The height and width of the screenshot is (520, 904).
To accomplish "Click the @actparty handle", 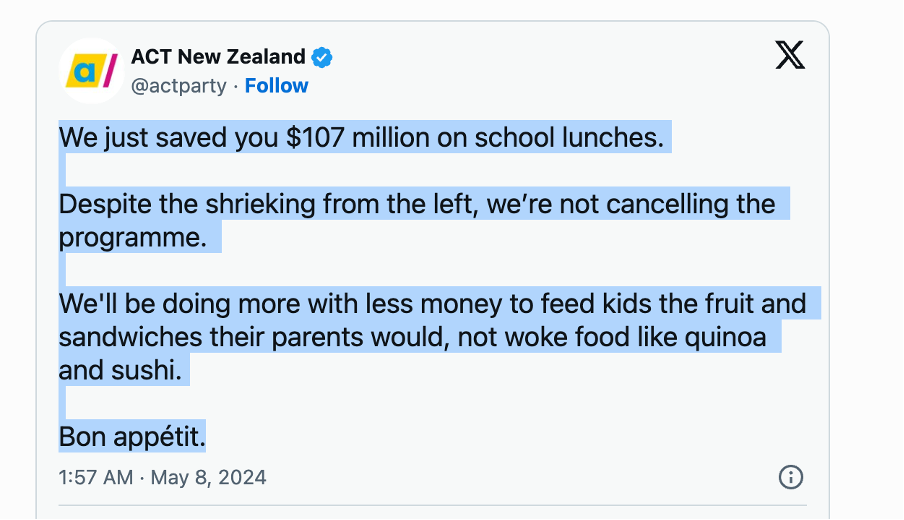I will 178,86.
